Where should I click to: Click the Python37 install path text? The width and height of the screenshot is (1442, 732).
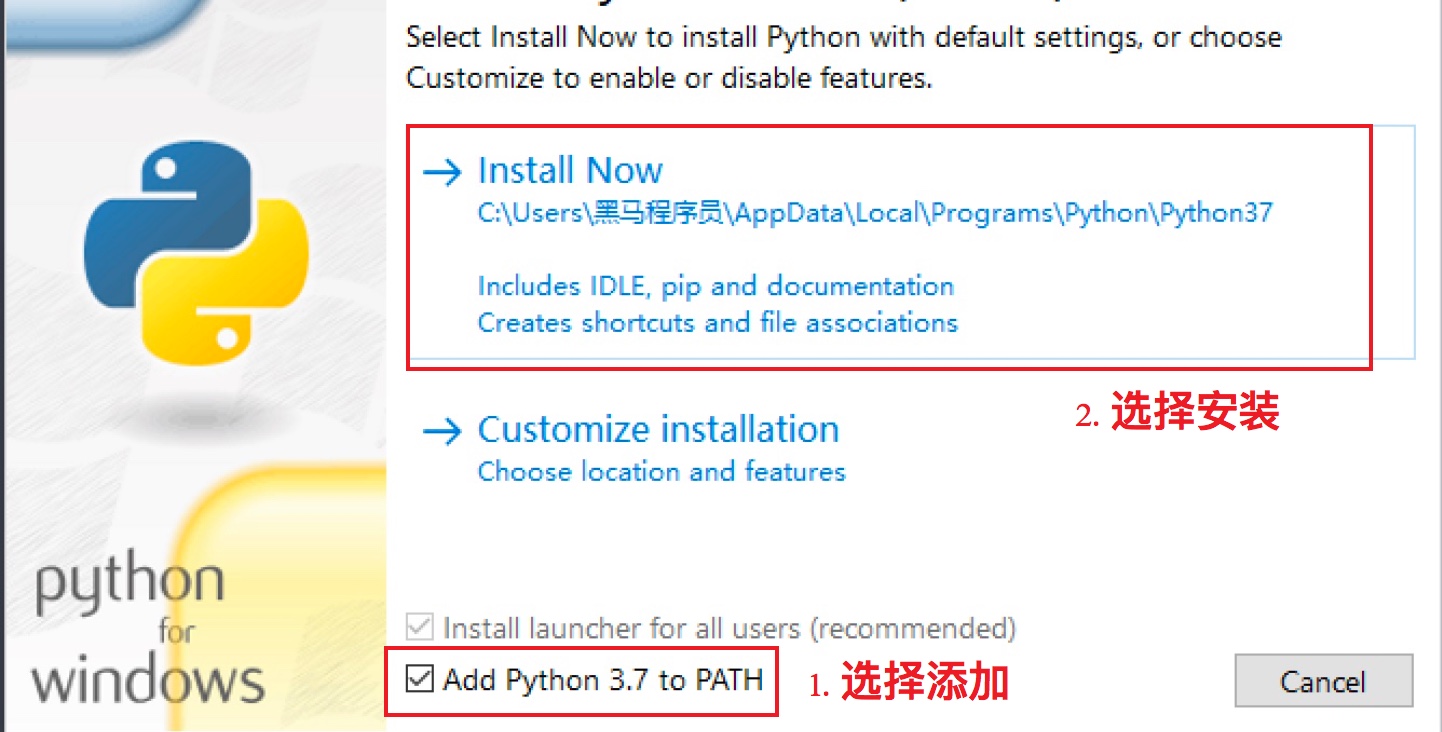tap(875, 213)
